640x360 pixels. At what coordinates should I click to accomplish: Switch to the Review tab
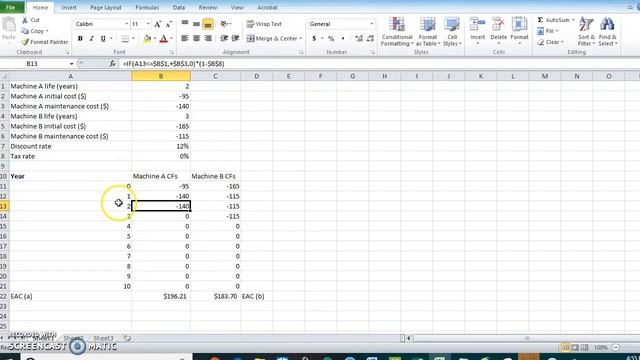pos(208,7)
